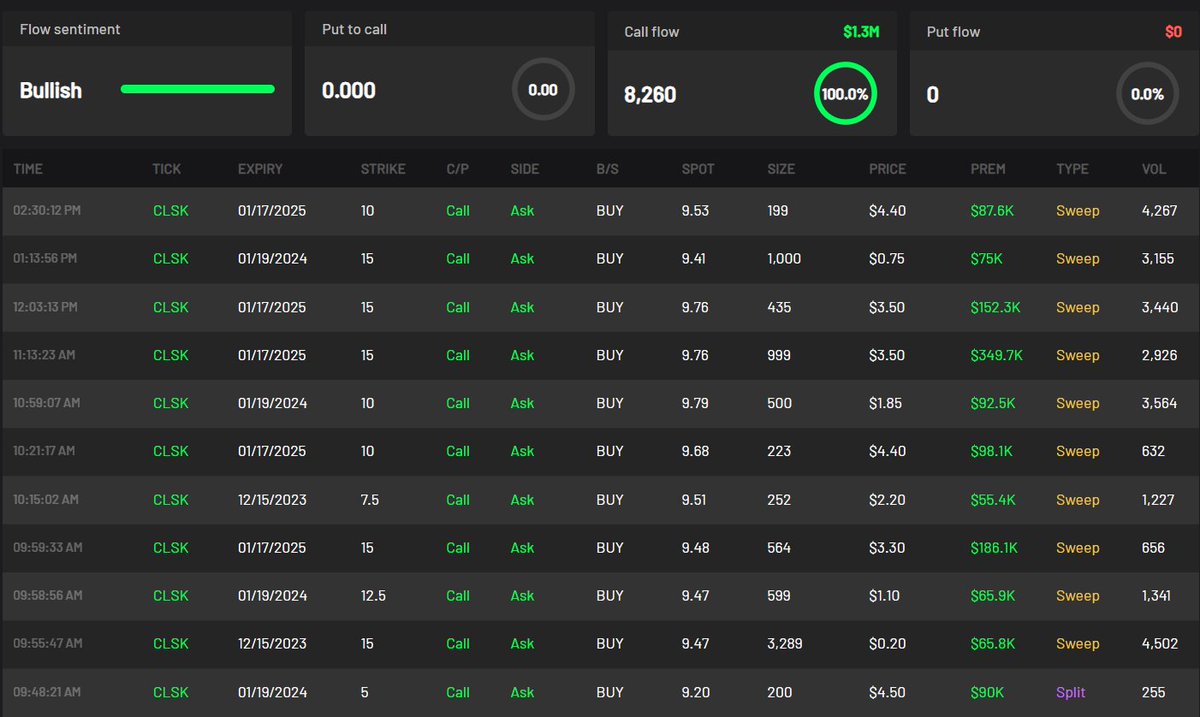Sort the table by the PREM column

point(988,168)
